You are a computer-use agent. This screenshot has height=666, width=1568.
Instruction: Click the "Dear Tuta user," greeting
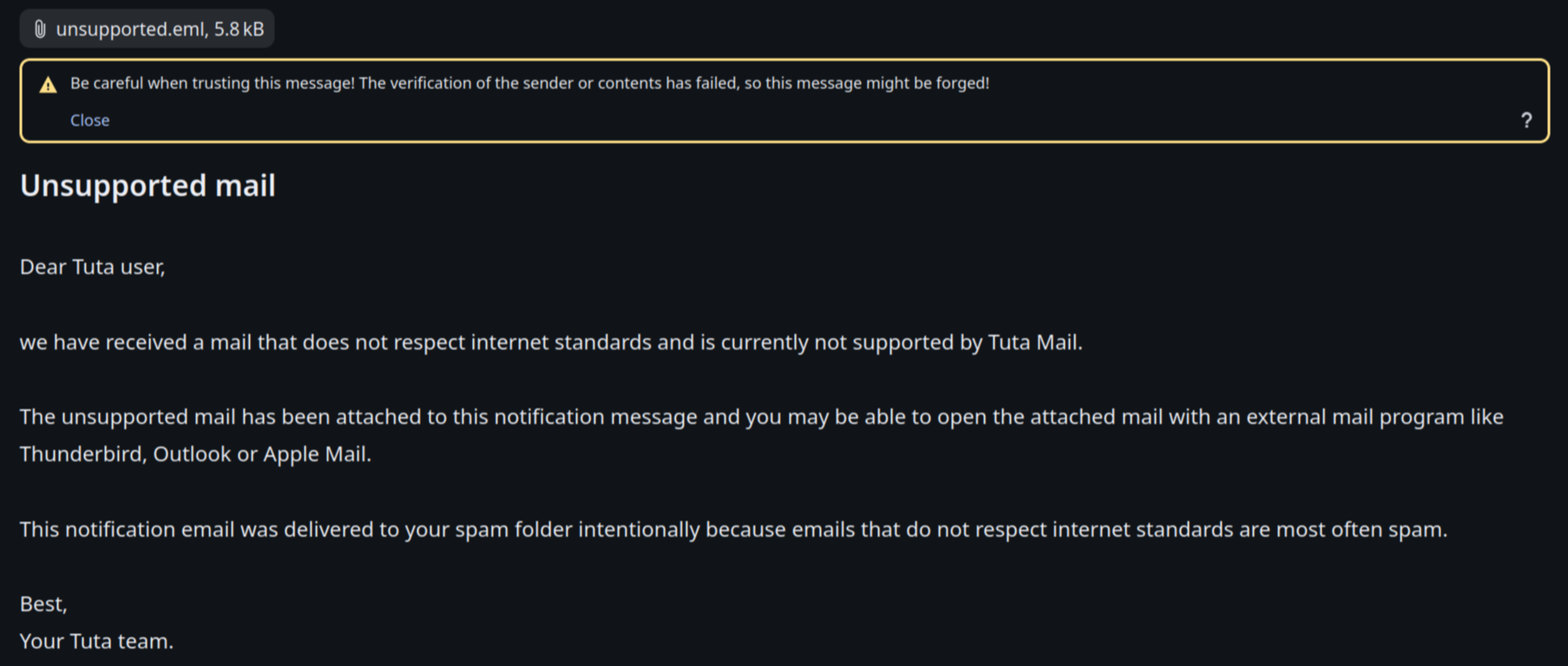point(92,267)
